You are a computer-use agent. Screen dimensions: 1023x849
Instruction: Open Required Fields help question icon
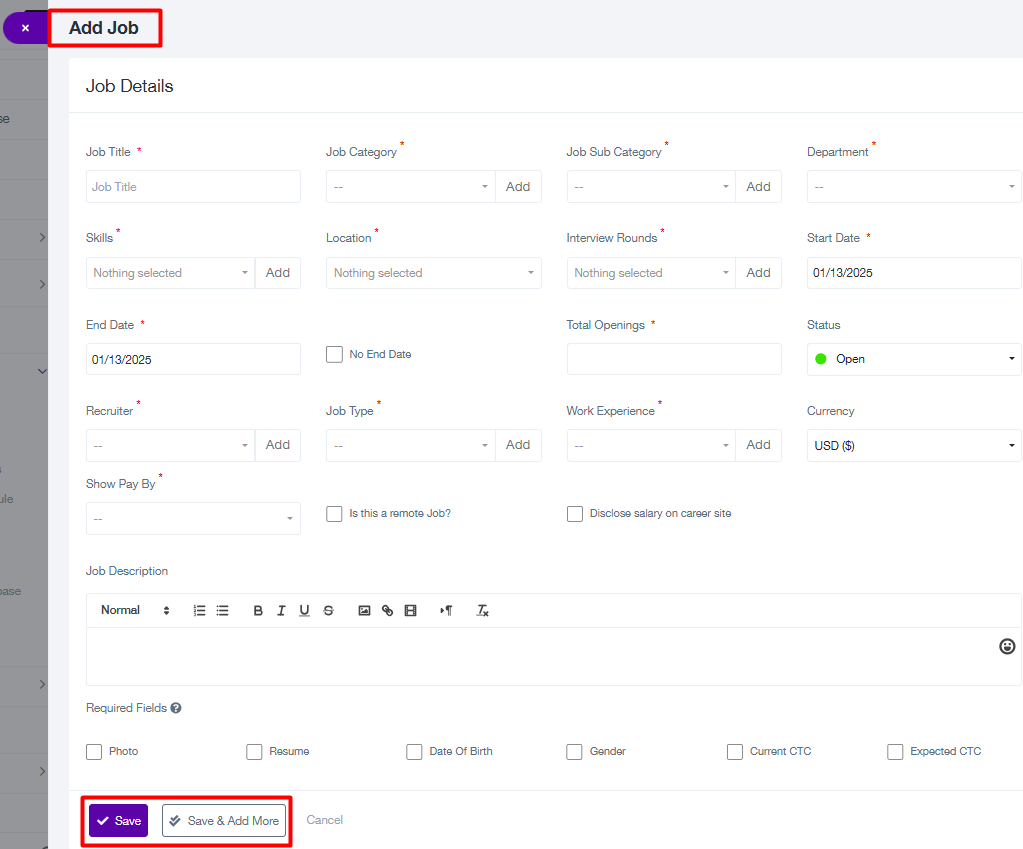tap(176, 708)
